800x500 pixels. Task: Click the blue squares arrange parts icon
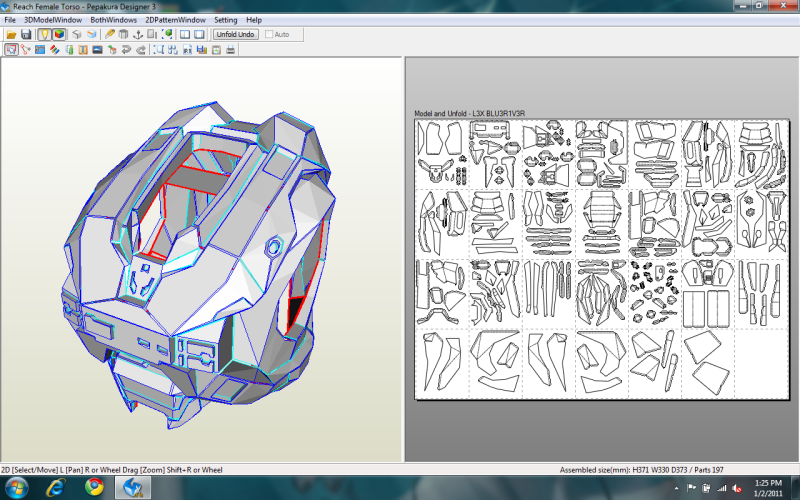(173, 50)
